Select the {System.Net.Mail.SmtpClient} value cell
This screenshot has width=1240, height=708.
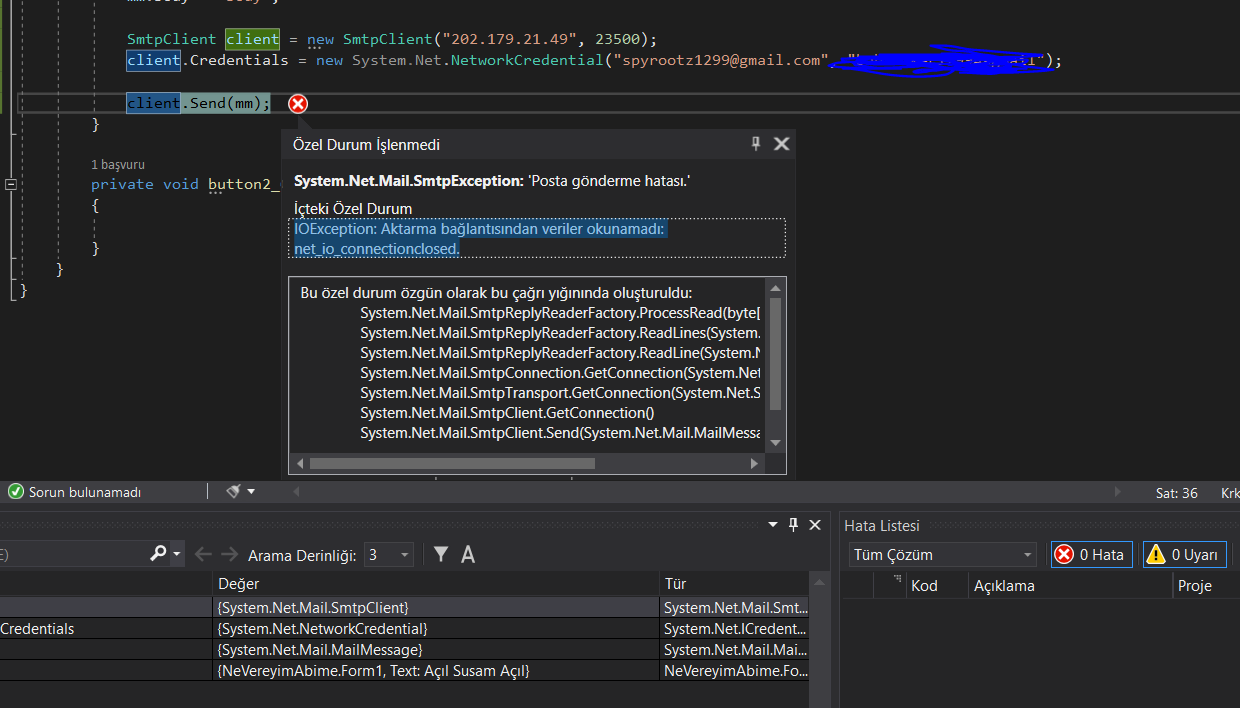436,607
